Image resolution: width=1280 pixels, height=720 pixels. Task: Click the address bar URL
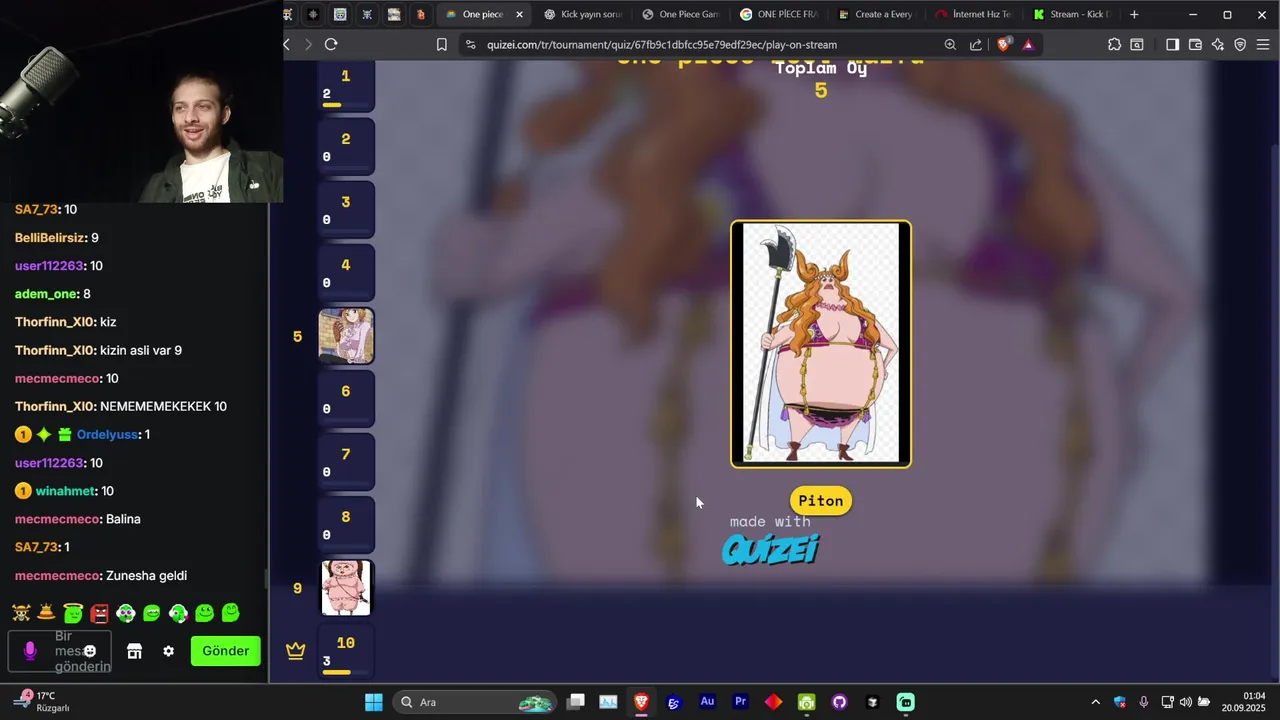tap(662, 44)
